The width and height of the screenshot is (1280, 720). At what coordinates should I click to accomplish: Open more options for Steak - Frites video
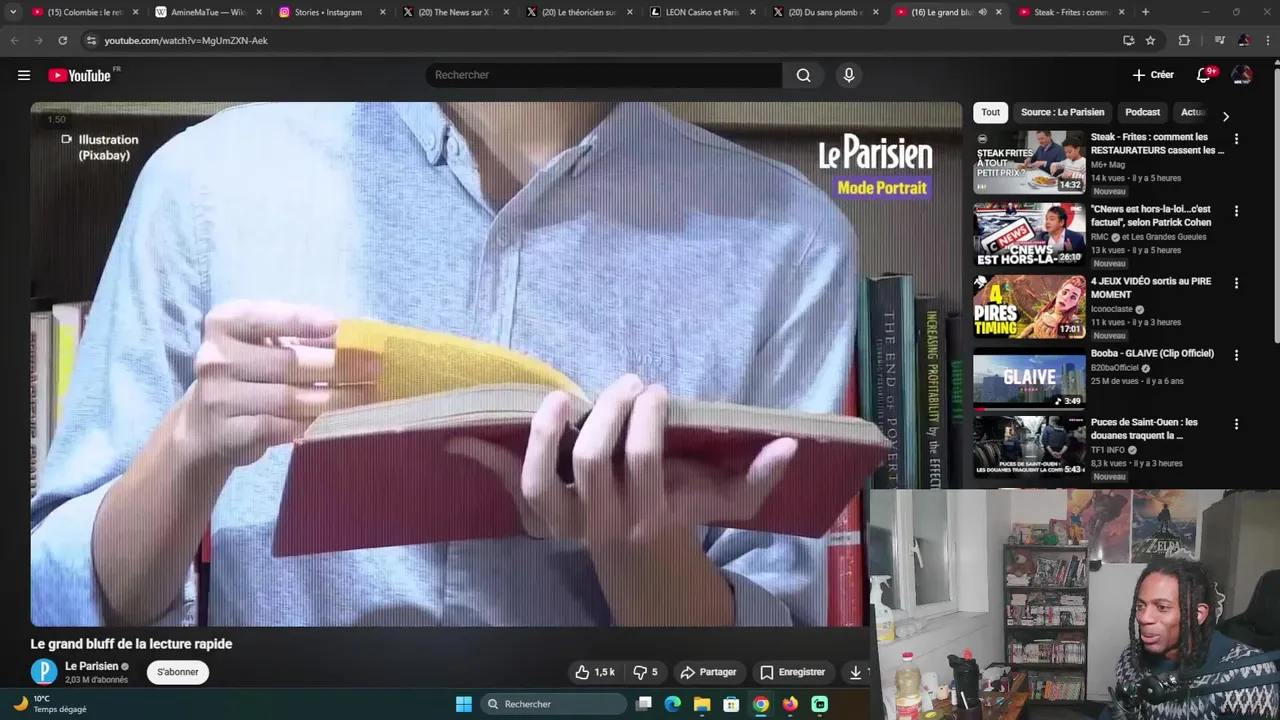pyautogui.click(x=1236, y=139)
